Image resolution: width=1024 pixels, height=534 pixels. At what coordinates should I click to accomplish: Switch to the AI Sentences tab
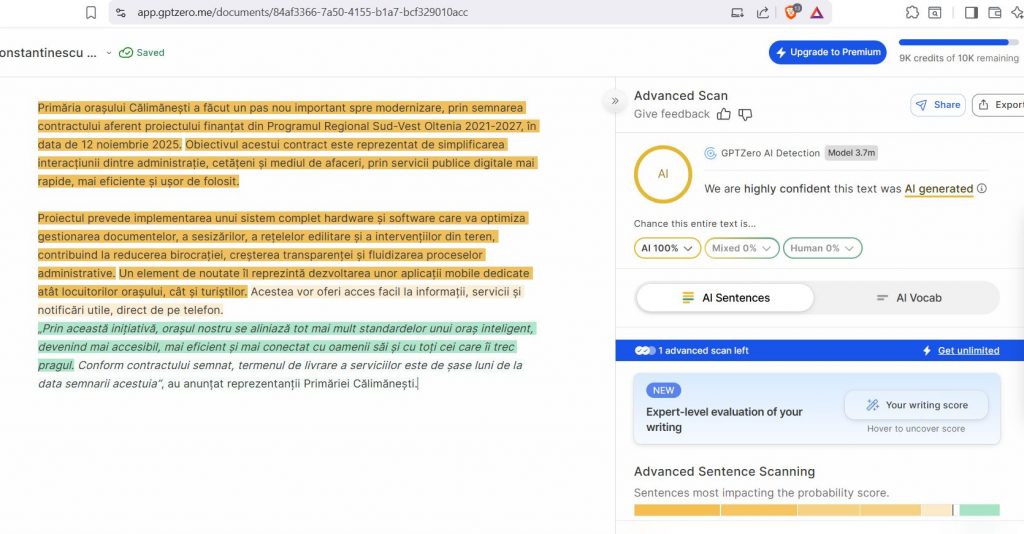pyautogui.click(x=725, y=298)
